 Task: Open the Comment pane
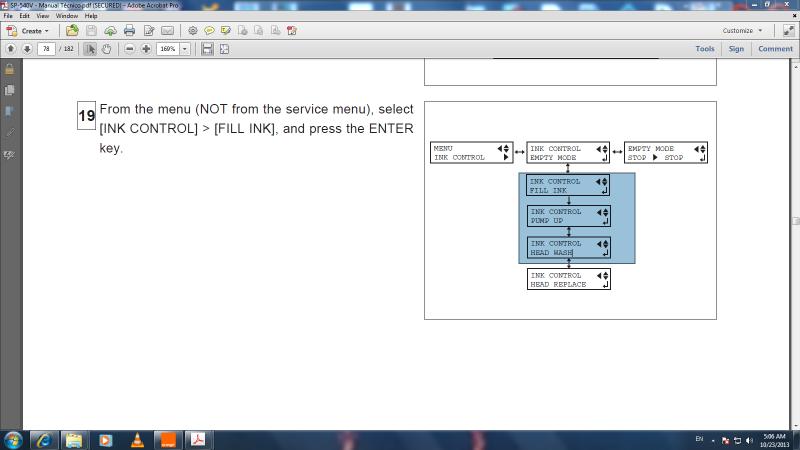coord(775,49)
